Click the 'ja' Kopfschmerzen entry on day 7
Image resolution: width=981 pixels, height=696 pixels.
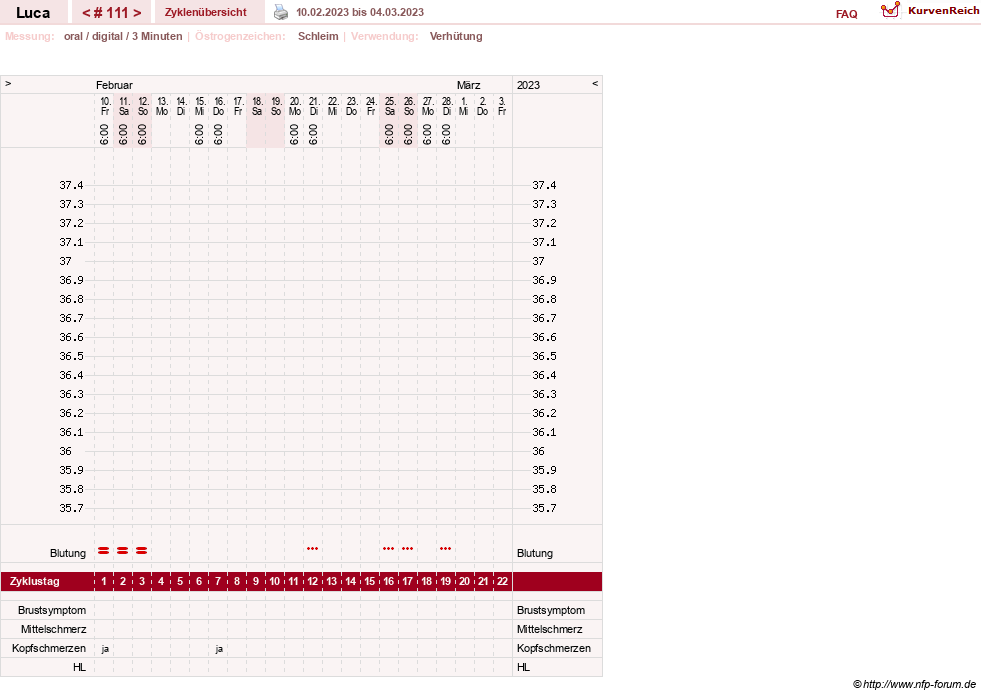point(219,649)
